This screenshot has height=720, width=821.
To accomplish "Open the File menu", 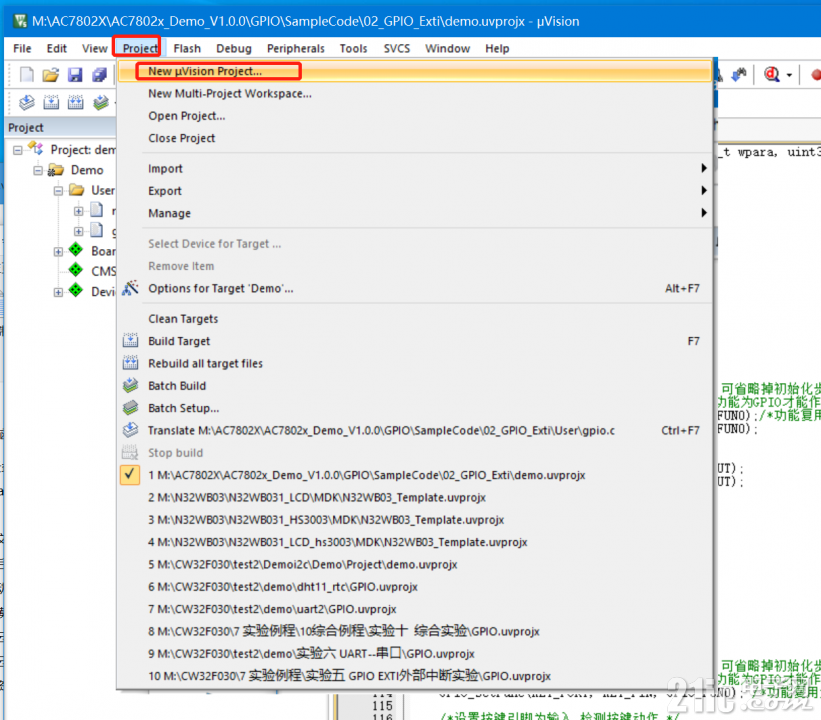I will click(22, 48).
